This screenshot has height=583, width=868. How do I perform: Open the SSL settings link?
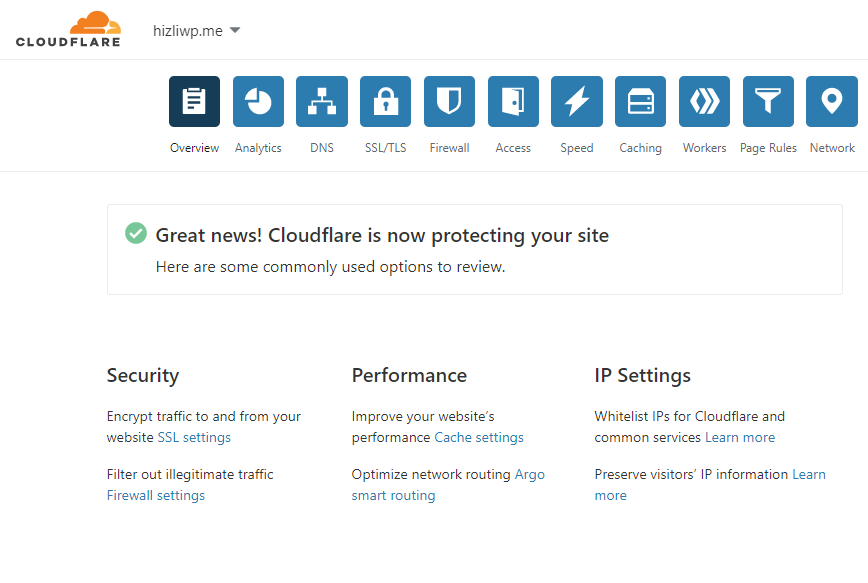pos(194,437)
